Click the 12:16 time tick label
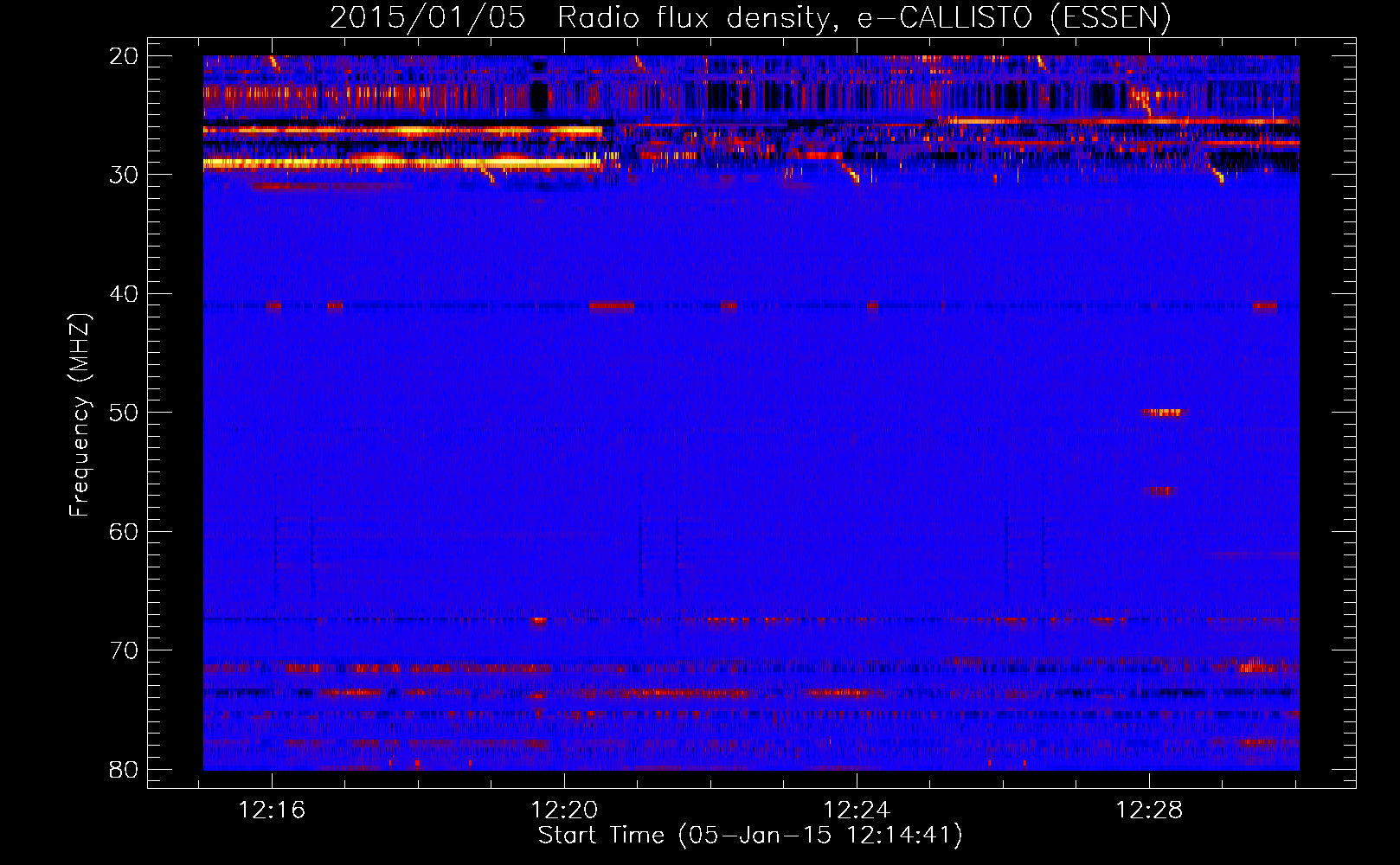This screenshot has width=1400, height=865. pyautogui.click(x=273, y=811)
